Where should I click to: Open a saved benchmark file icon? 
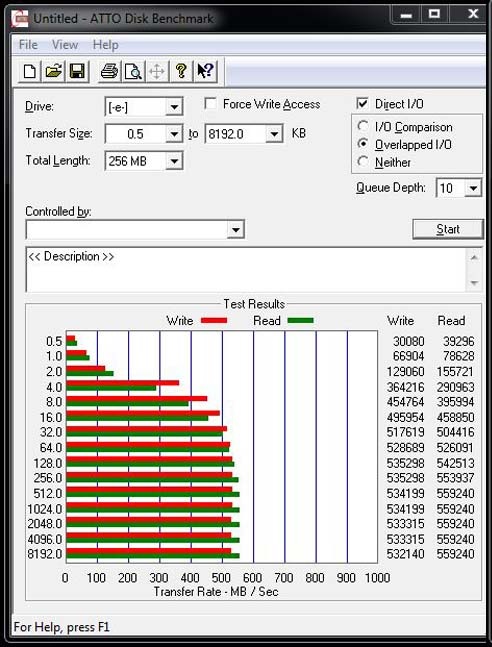click(x=54, y=71)
